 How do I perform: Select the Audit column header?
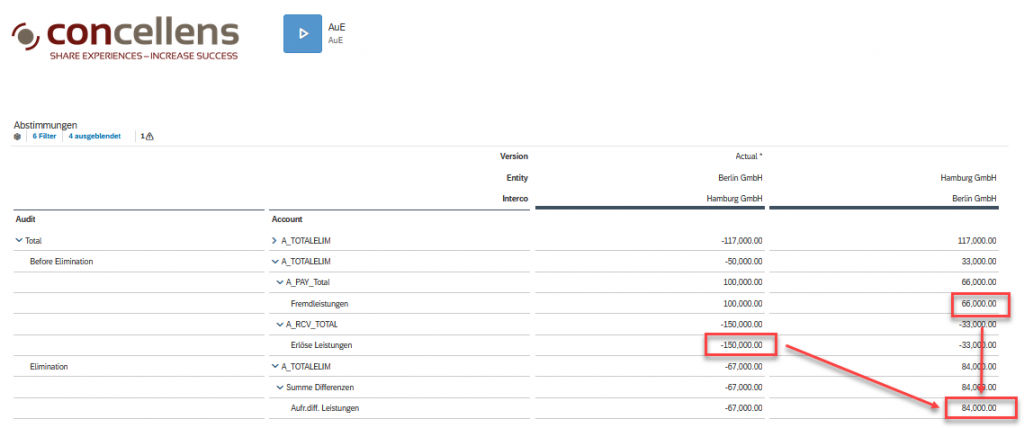pyautogui.click(x=26, y=218)
